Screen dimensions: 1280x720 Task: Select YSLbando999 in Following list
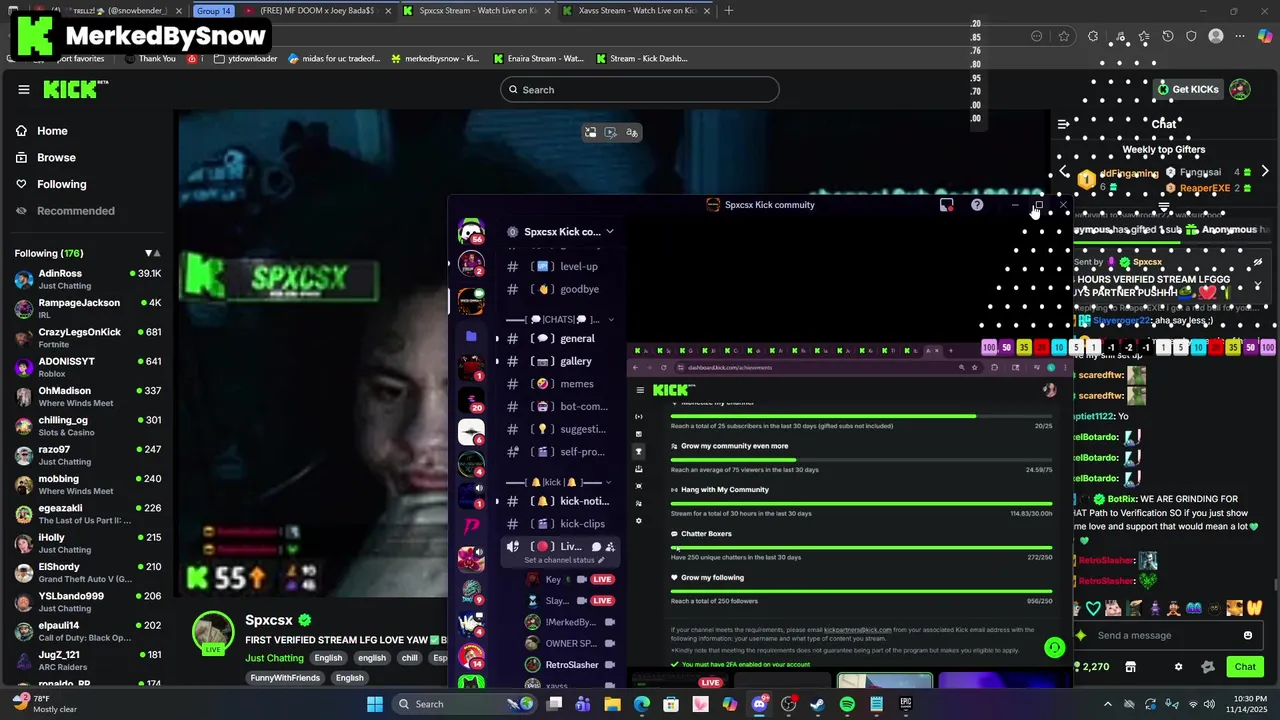(88, 602)
